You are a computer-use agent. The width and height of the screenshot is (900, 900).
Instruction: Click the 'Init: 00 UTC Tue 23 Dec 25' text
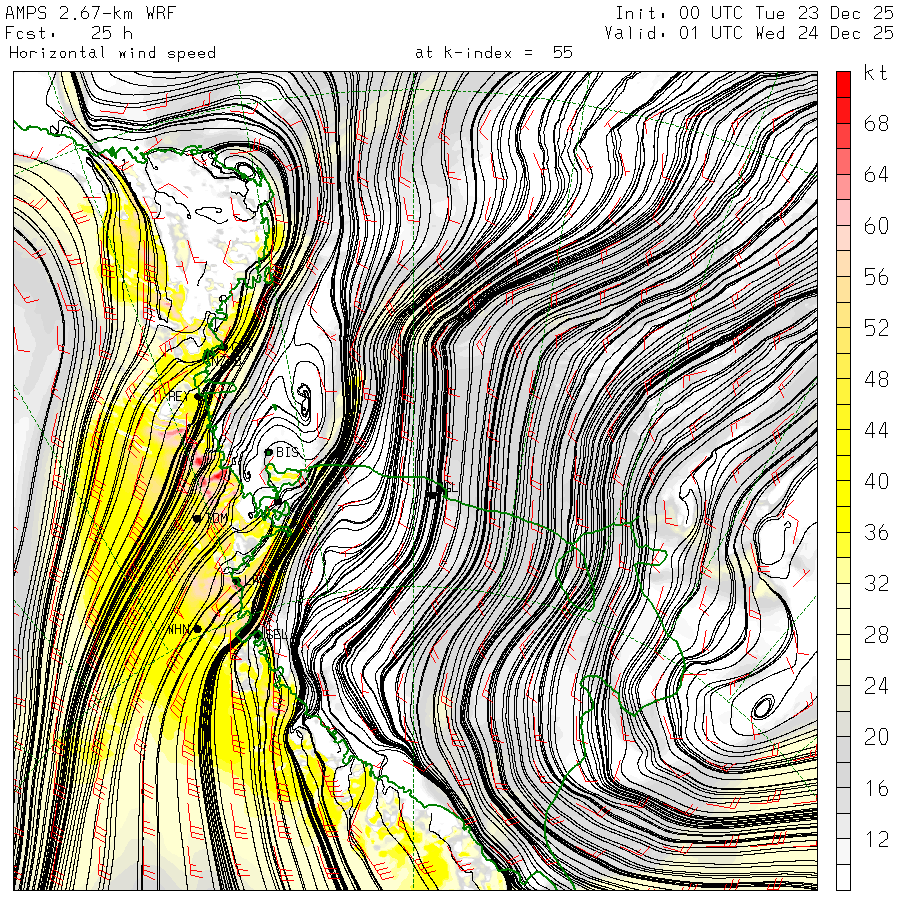pyautogui.click(x=754, y=13)
